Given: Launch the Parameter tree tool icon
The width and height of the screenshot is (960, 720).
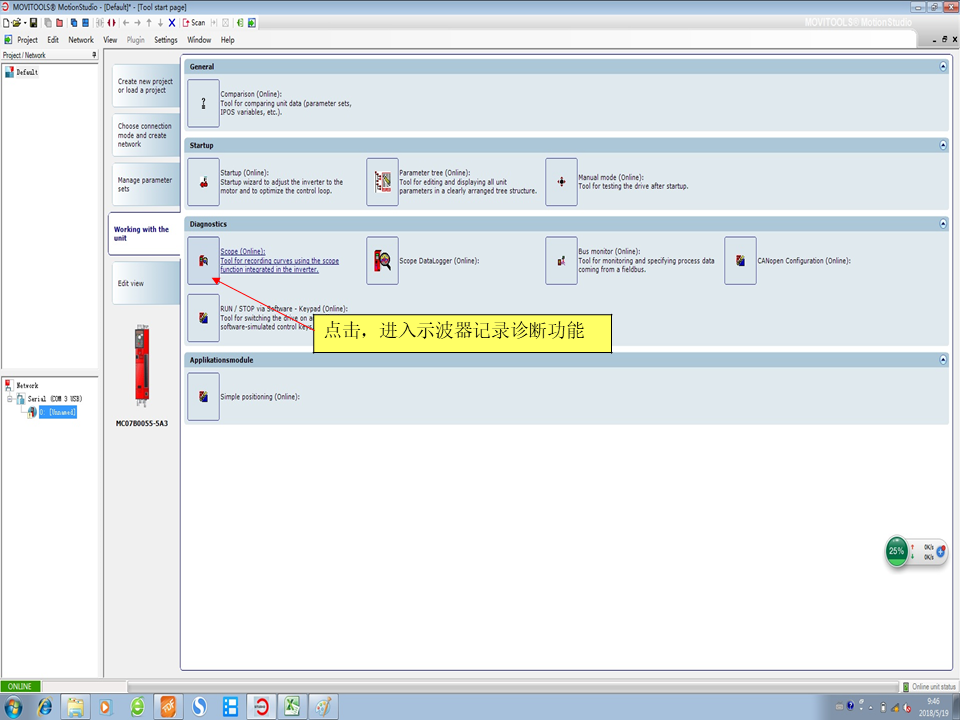Looking at the screenshot, I should [382, 182].
